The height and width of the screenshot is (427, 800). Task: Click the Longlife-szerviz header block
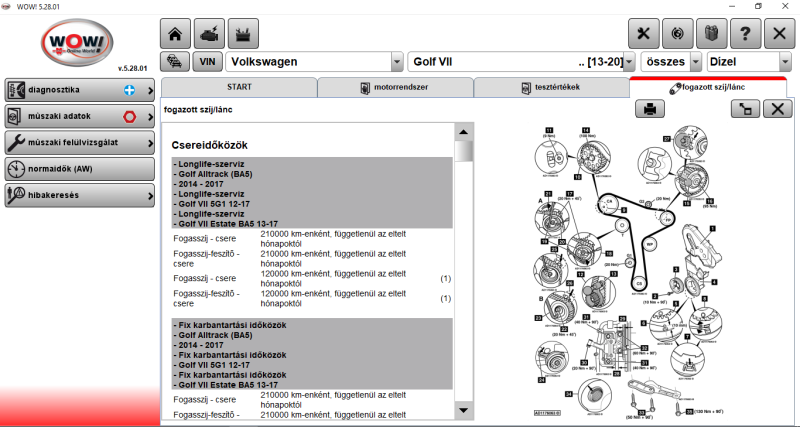(x=312, y=193)
